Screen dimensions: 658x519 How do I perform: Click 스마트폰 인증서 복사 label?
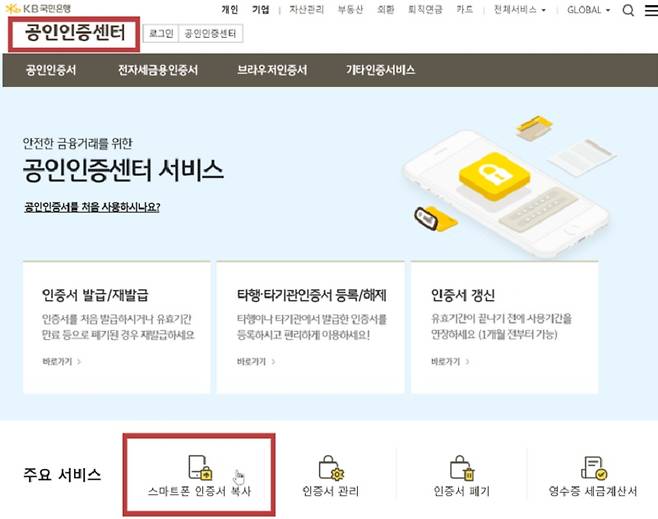point(199,491)
